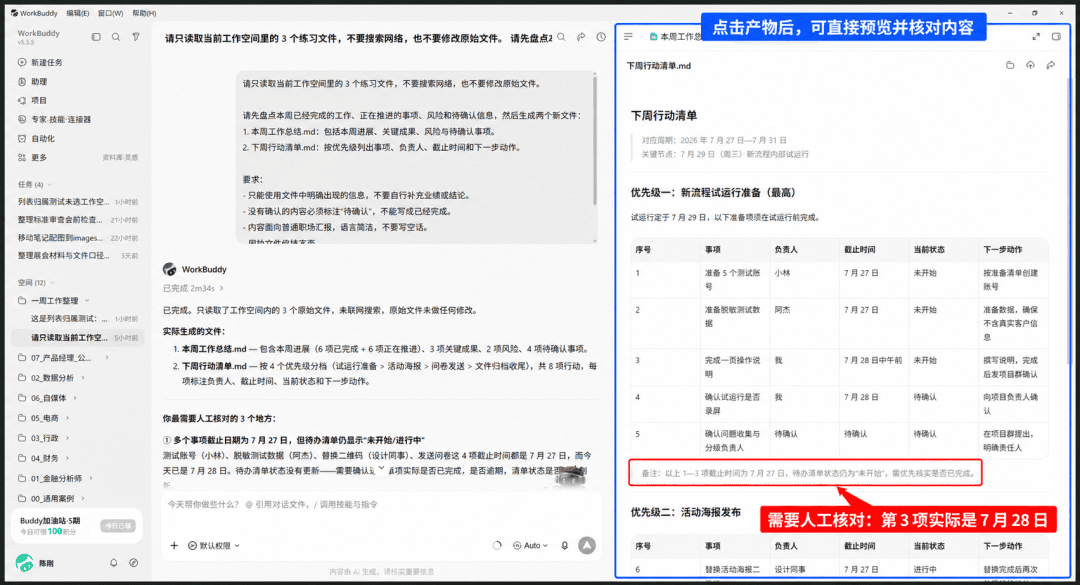Open the 编辑(E) menu

point(78,13)
